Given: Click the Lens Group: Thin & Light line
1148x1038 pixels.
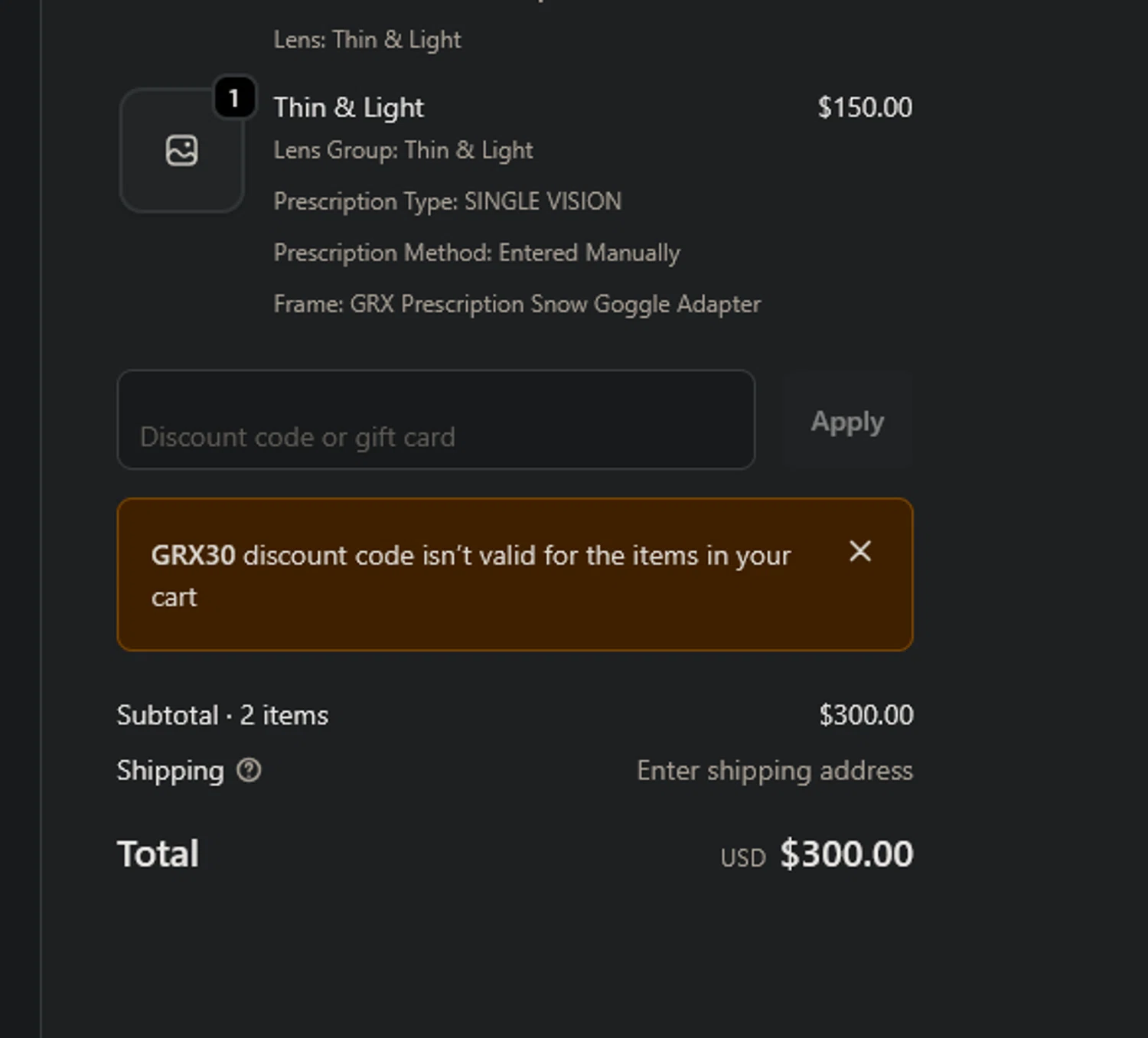Looking at the screenshot, I should click(x=403, y=151).
